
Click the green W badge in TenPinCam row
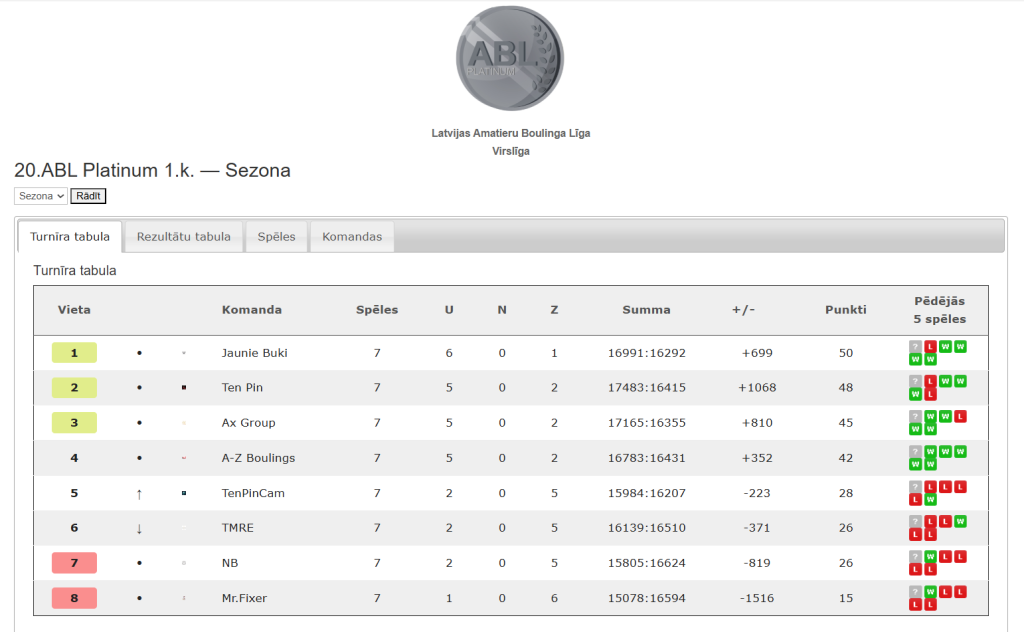tap(930, 500)
